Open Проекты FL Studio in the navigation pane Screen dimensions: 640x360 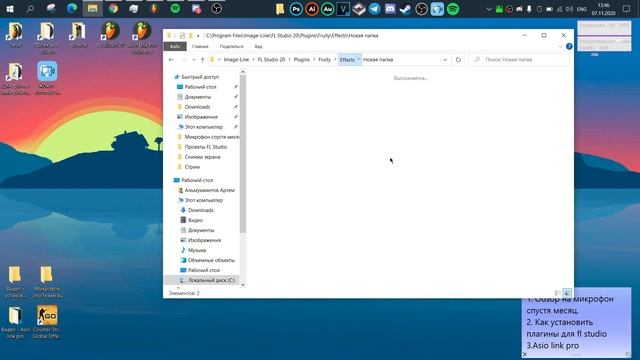click(205, 147)
